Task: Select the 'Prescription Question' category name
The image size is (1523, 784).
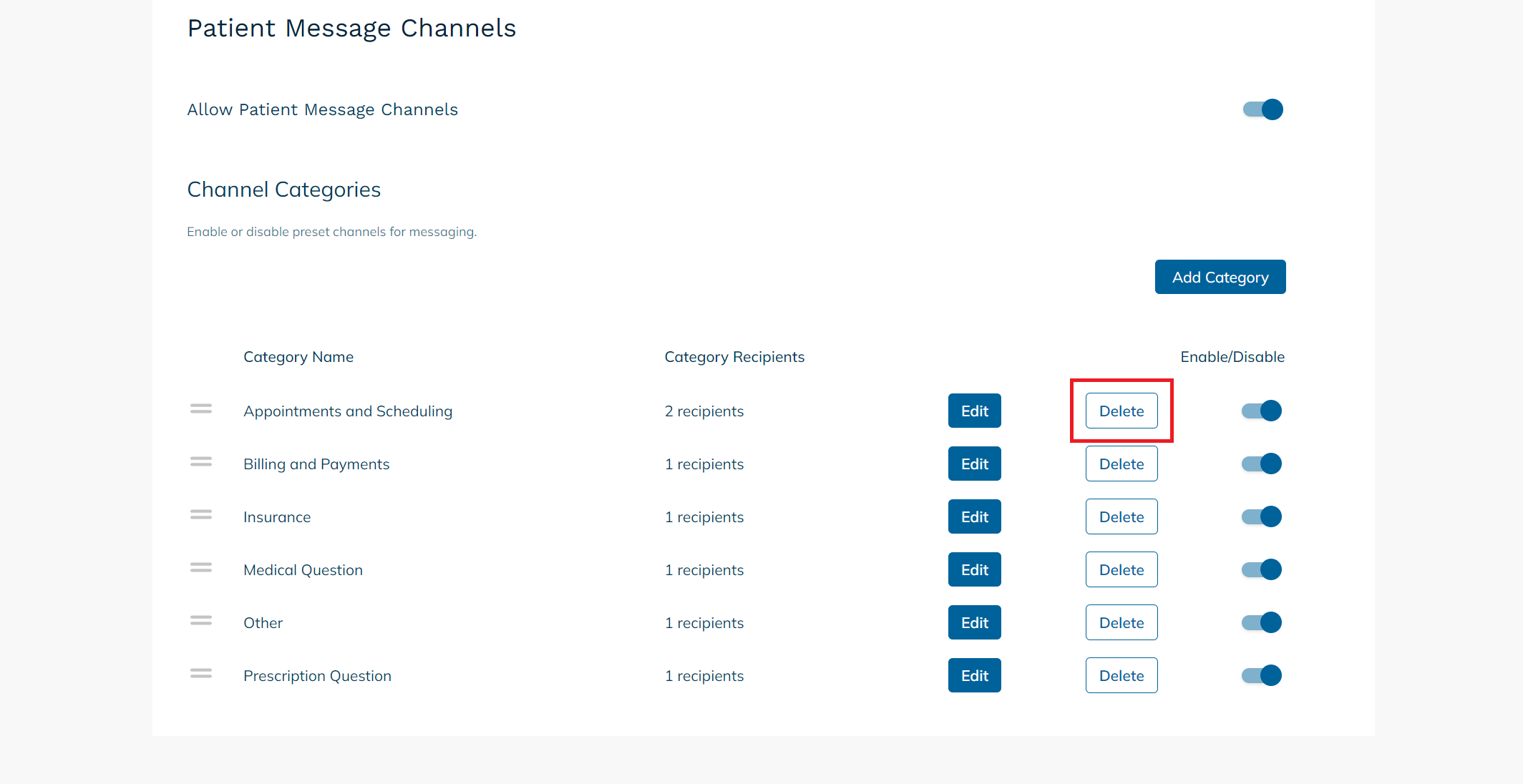Action: click(x=317, y=676)
